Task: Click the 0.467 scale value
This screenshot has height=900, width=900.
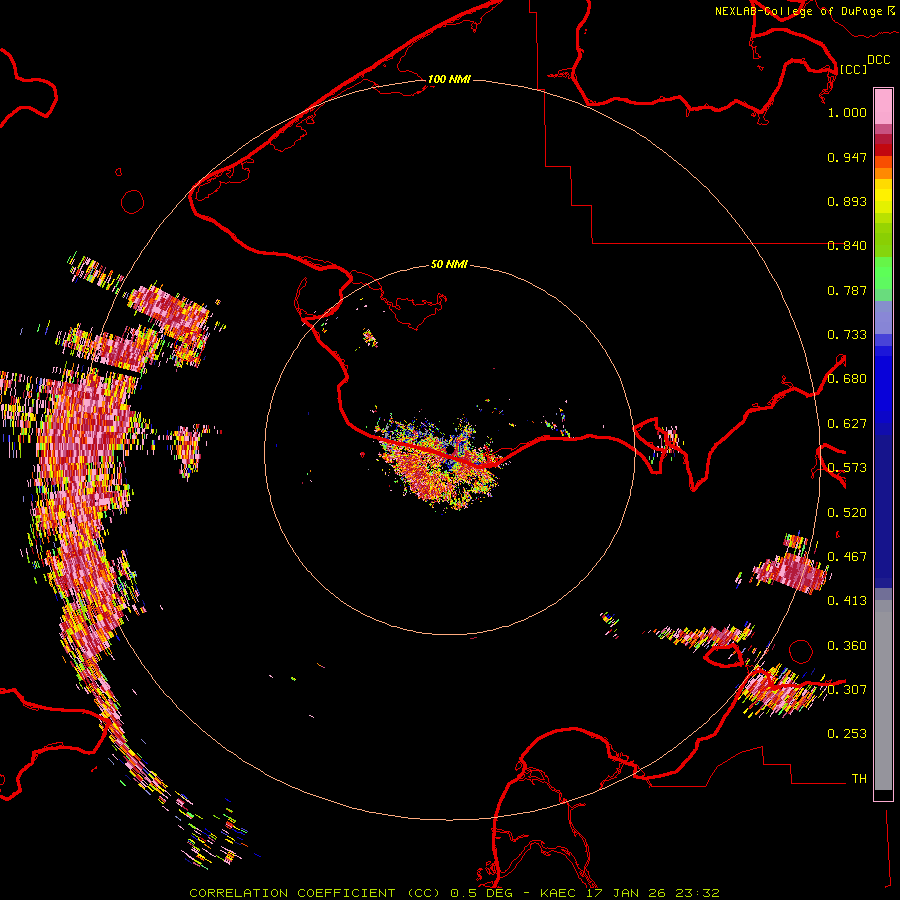Action: click(x=847, y=557)
